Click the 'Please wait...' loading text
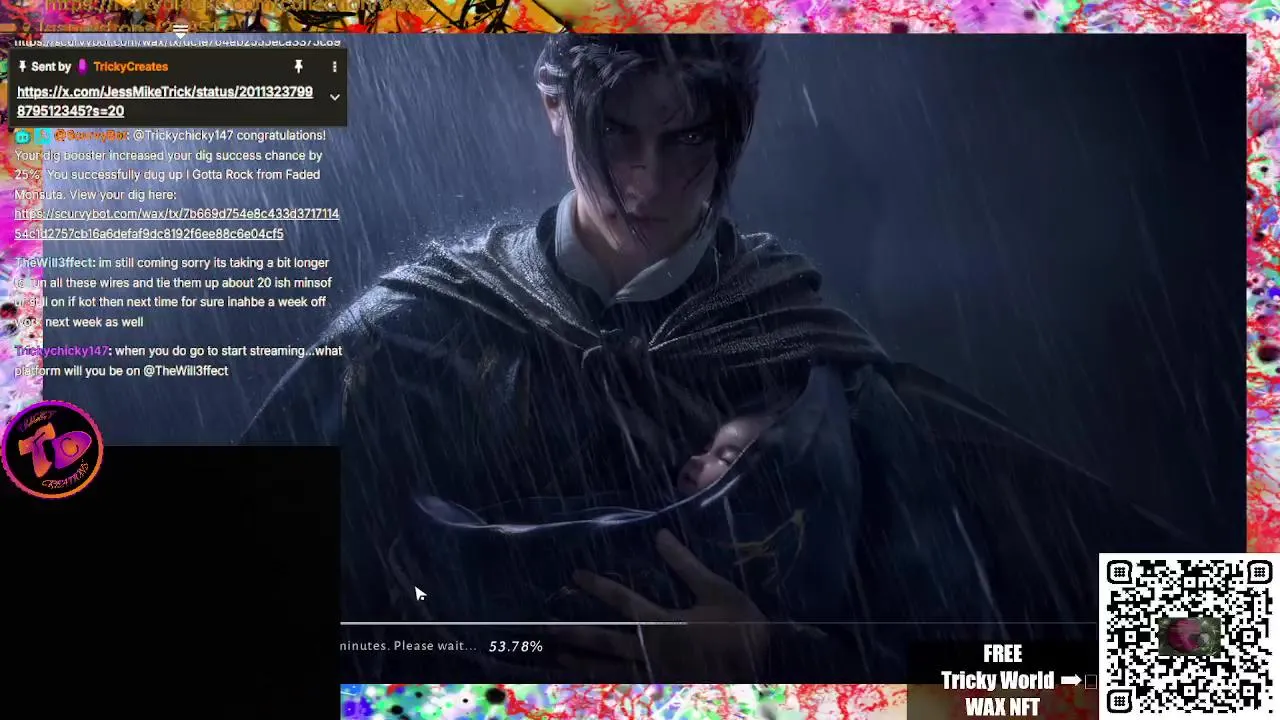The width and height of the screenshot is (1280, 720). (x=435, y=646)
